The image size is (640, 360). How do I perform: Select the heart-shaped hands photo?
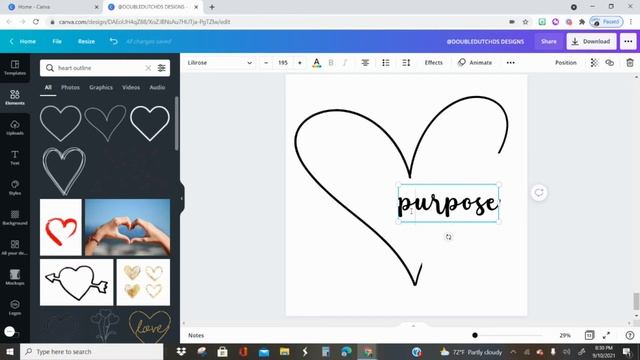point(127,227)
